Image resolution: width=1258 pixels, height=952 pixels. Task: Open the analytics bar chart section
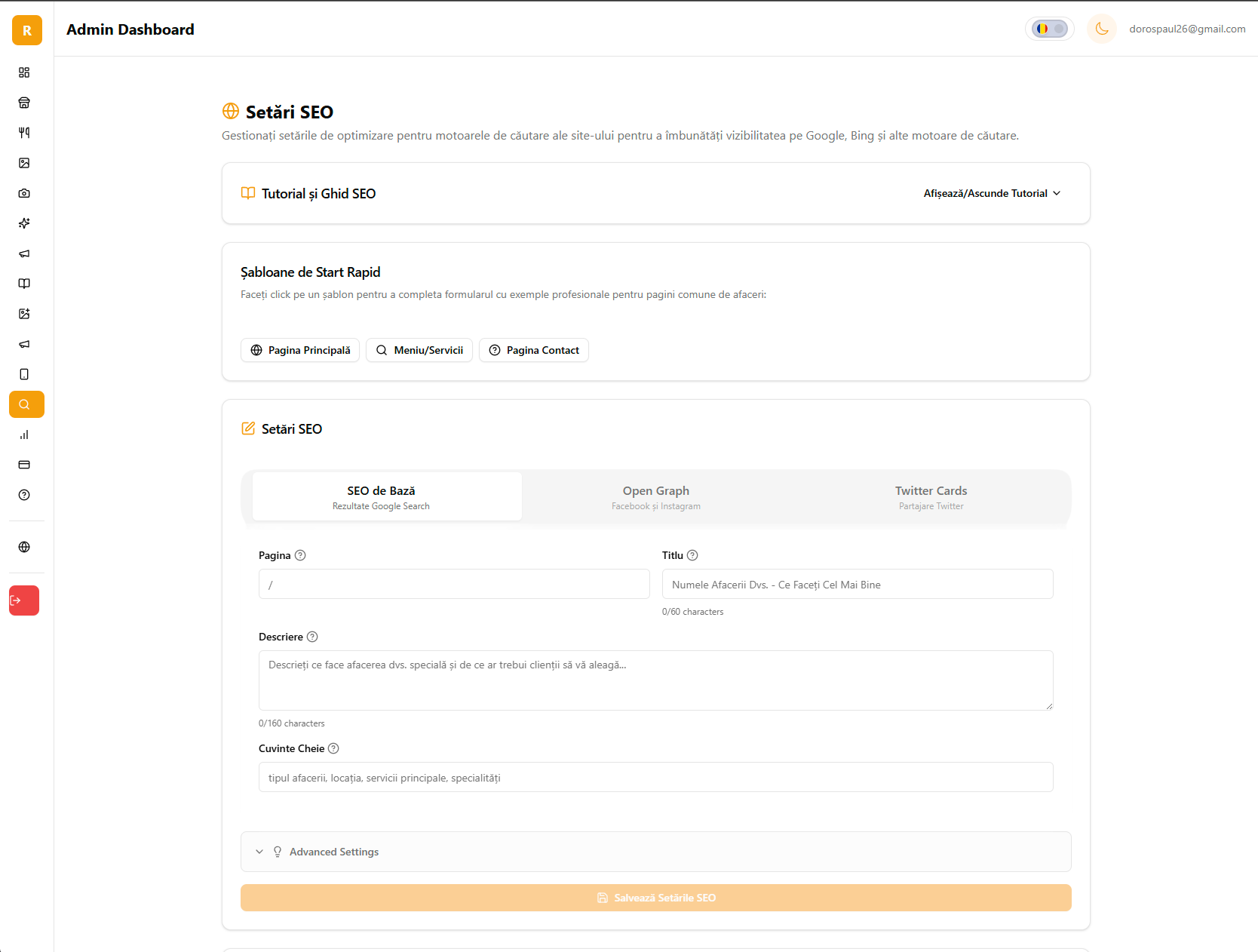[24, 435]
